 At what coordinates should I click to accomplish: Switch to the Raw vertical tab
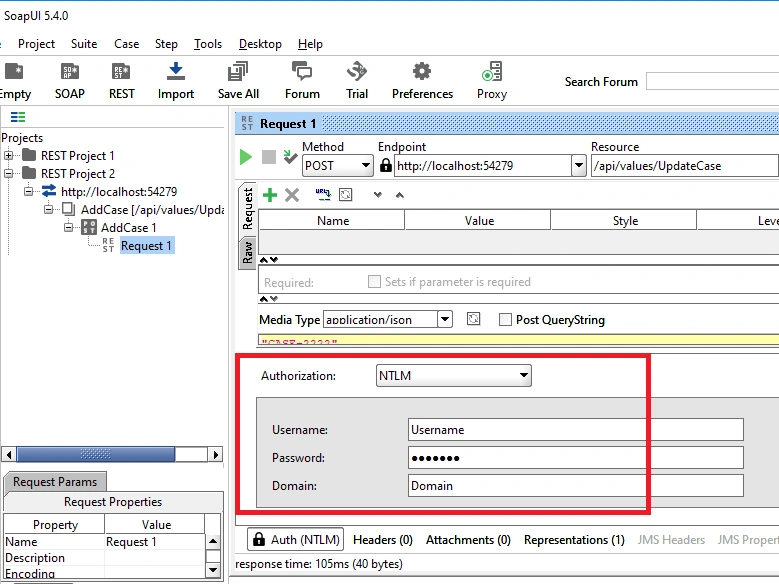[x=247, y=252]
